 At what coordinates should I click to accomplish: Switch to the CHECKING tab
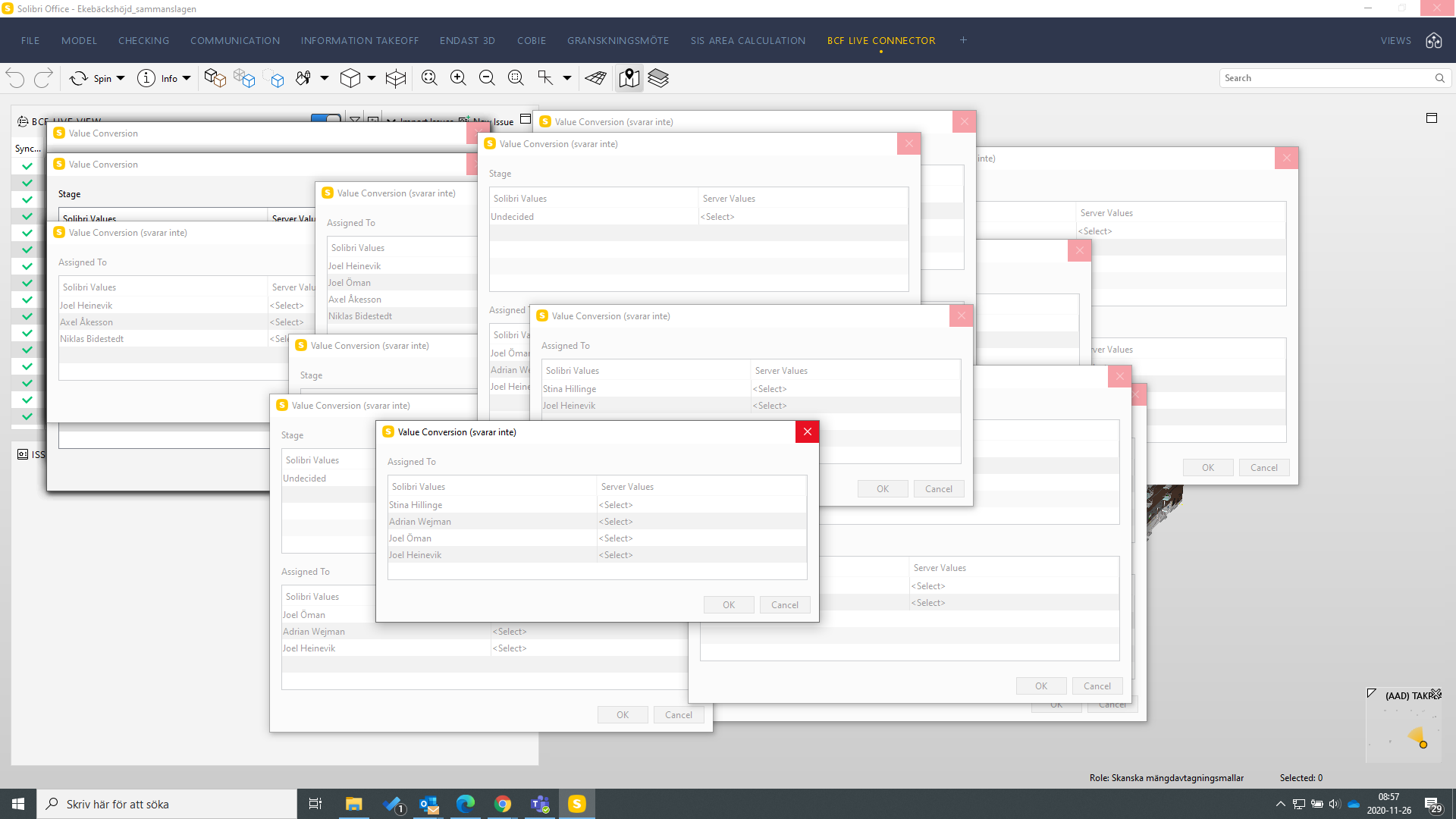[144, 41]
